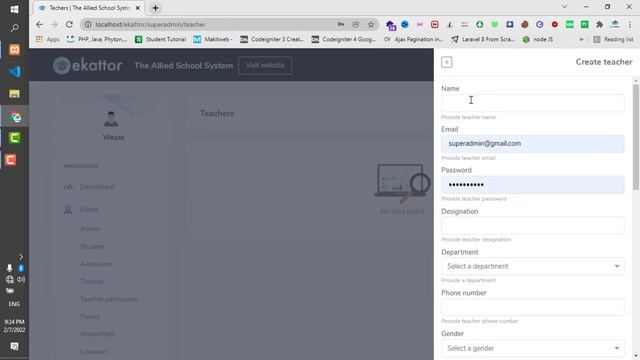Click the address bar URL
The width and height of the screenshot is (640, 360).
point(150,24)
